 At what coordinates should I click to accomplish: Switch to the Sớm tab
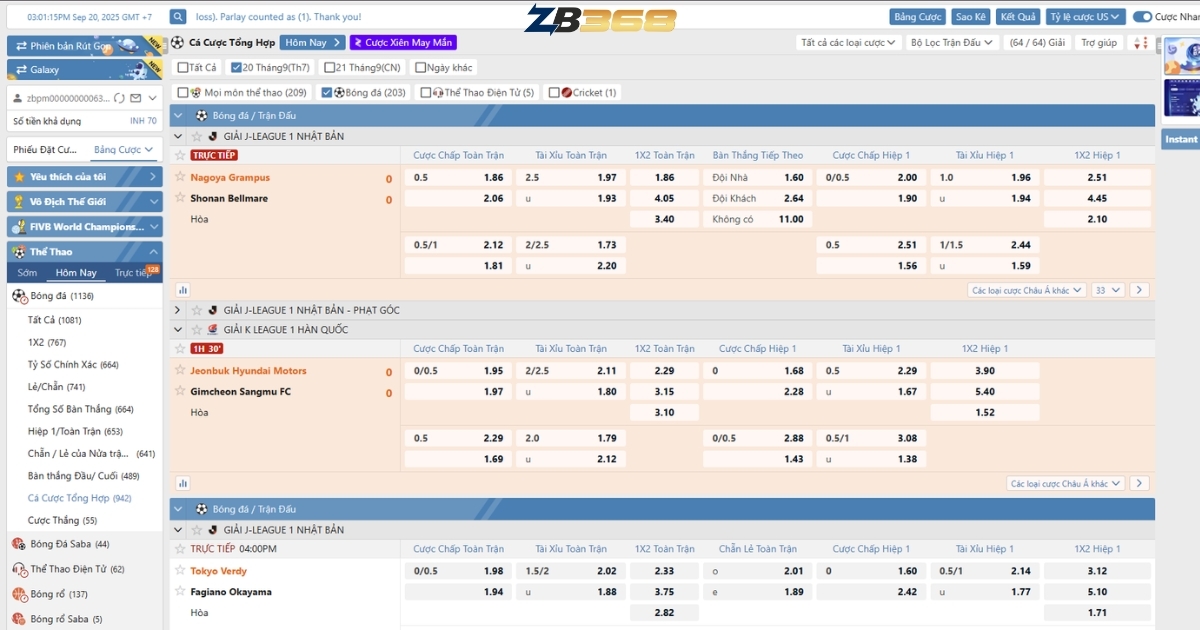[x=27, y=273]
